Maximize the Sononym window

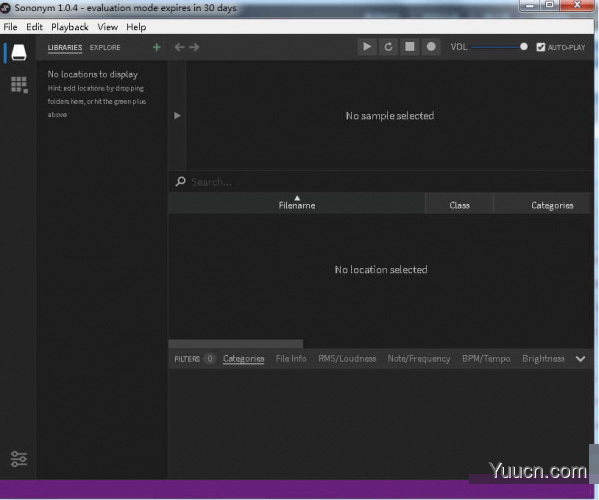pos(550,5)
